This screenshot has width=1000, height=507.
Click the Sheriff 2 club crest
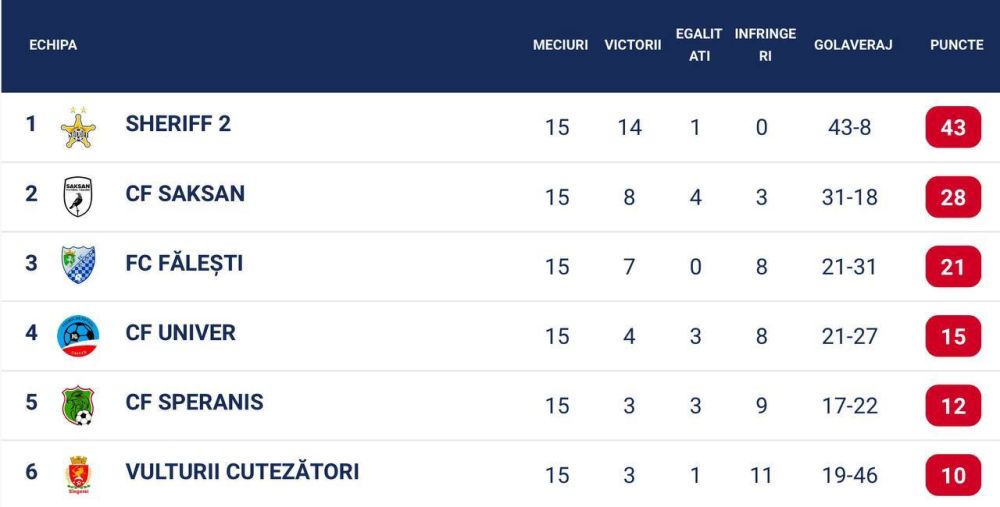coord(78,128)
